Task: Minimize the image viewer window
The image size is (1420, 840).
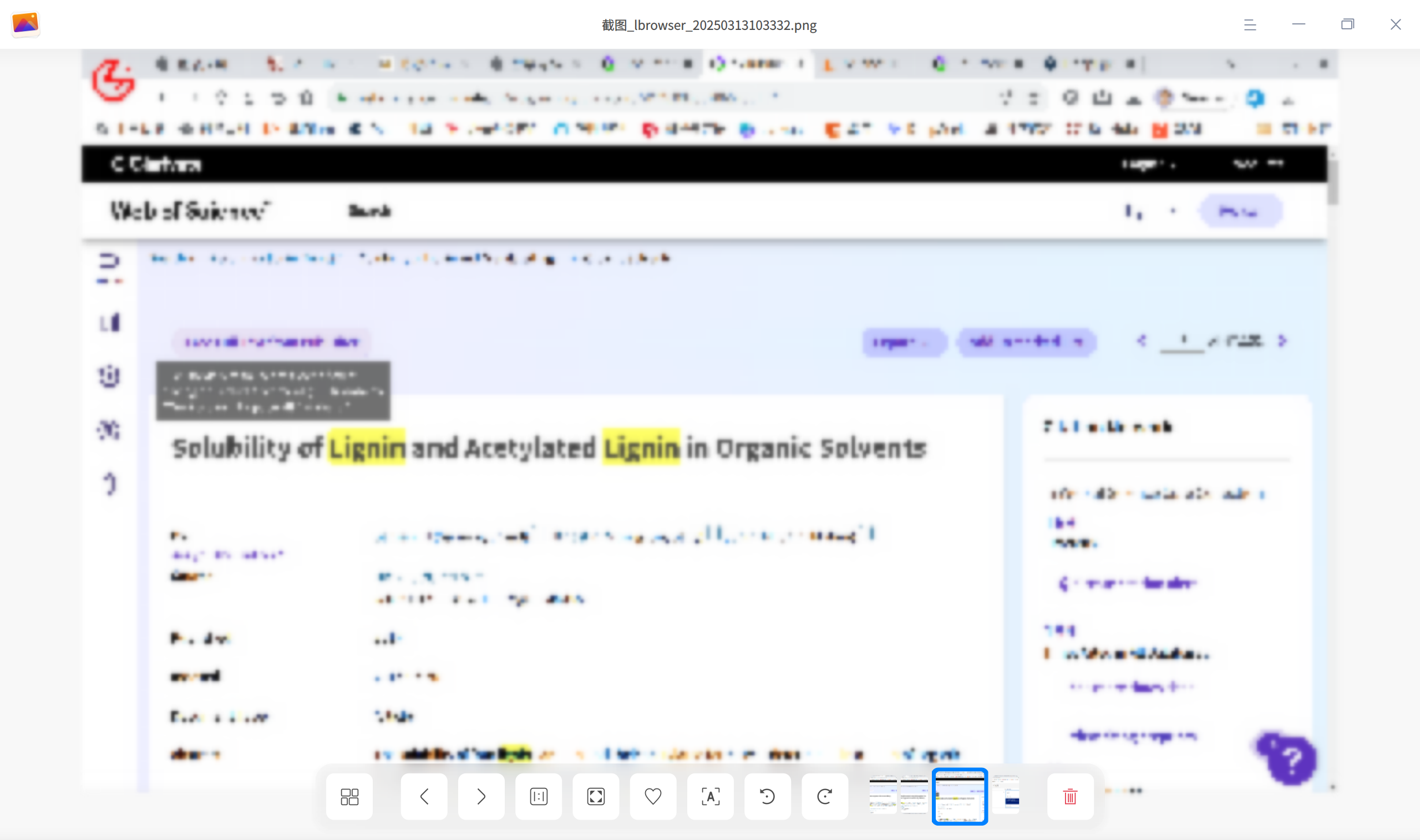Action: click(1299, 24)
